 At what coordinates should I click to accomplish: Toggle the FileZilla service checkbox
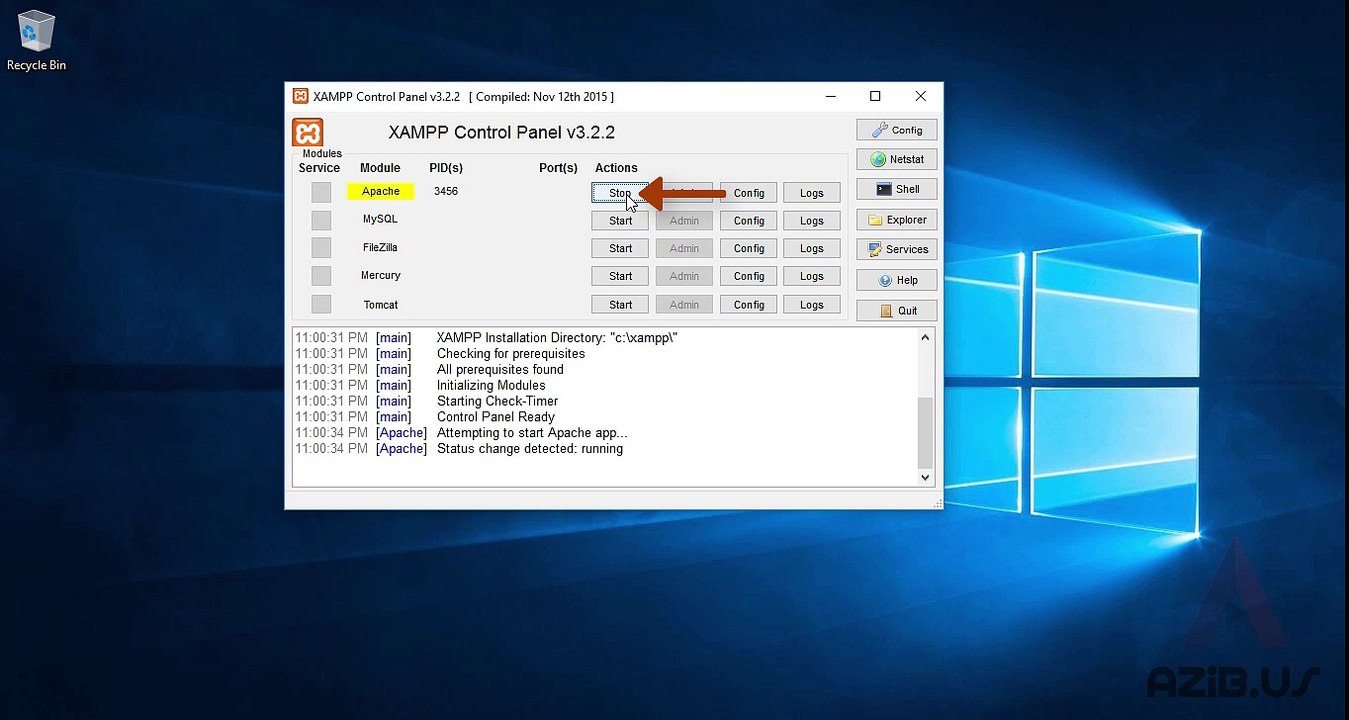click(x=321, y=248)
